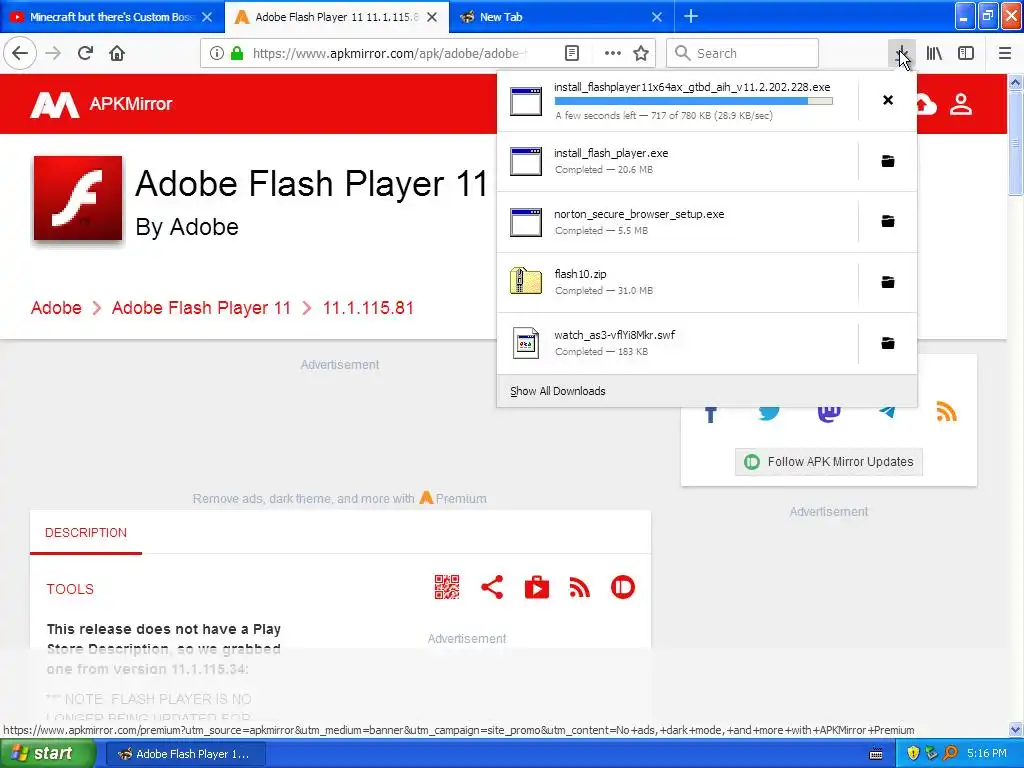
Task: Toggle reader view in address bar
Action: point(572,53)
